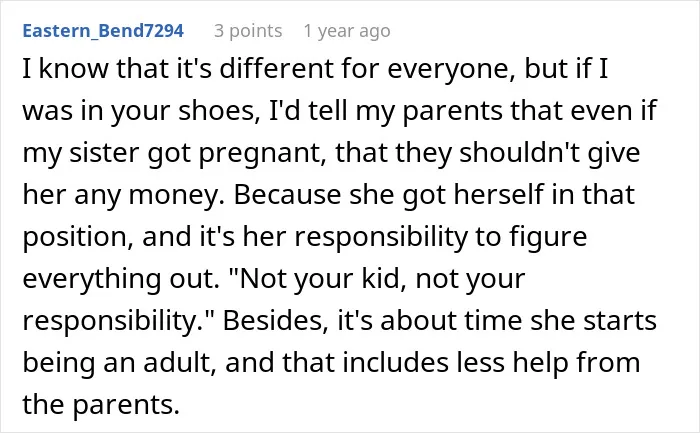This screenshot has width=700, height=433.
Task: Click the first line starting 'I know that'
Action: tap(315, 69)
